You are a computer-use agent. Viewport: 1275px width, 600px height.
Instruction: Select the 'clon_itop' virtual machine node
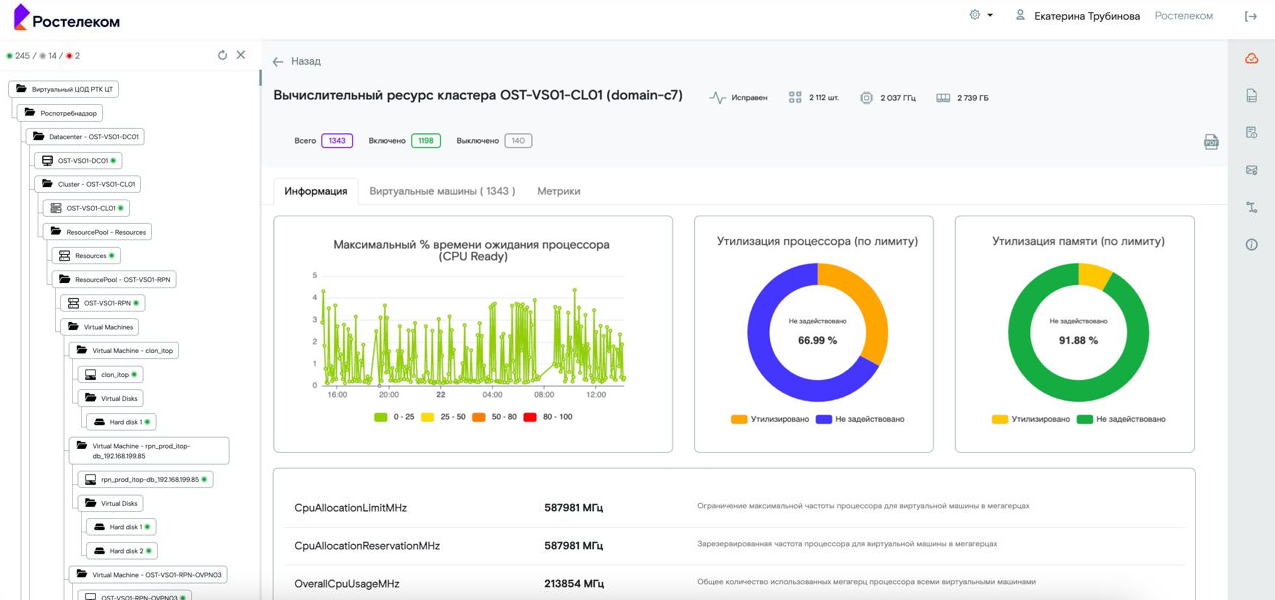coord(110,375)
